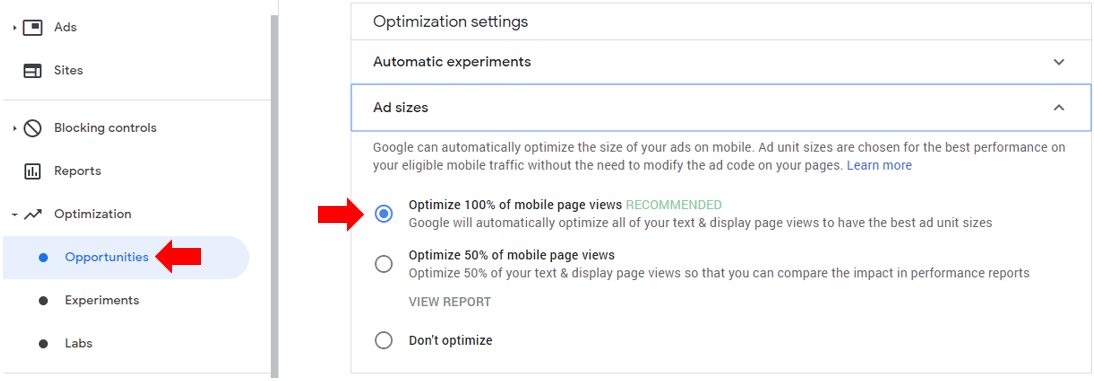Click the Reports chart icon
Screen dimensions: 1094x381
pyautogui.click(x=33, y=172)
